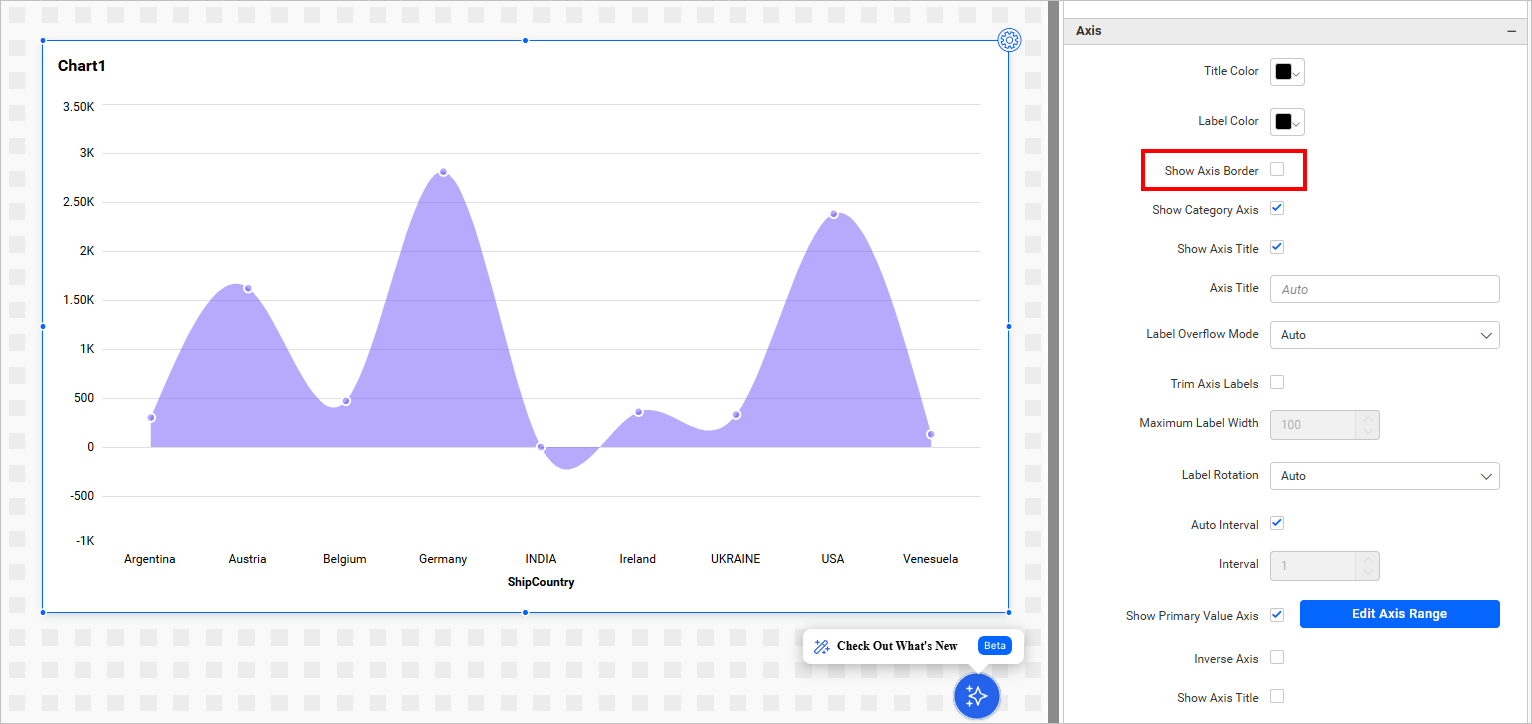Viewport: 1532px width, 724px height.
Task: Click the AI assistant sparkle button
Action: [977, 695]
